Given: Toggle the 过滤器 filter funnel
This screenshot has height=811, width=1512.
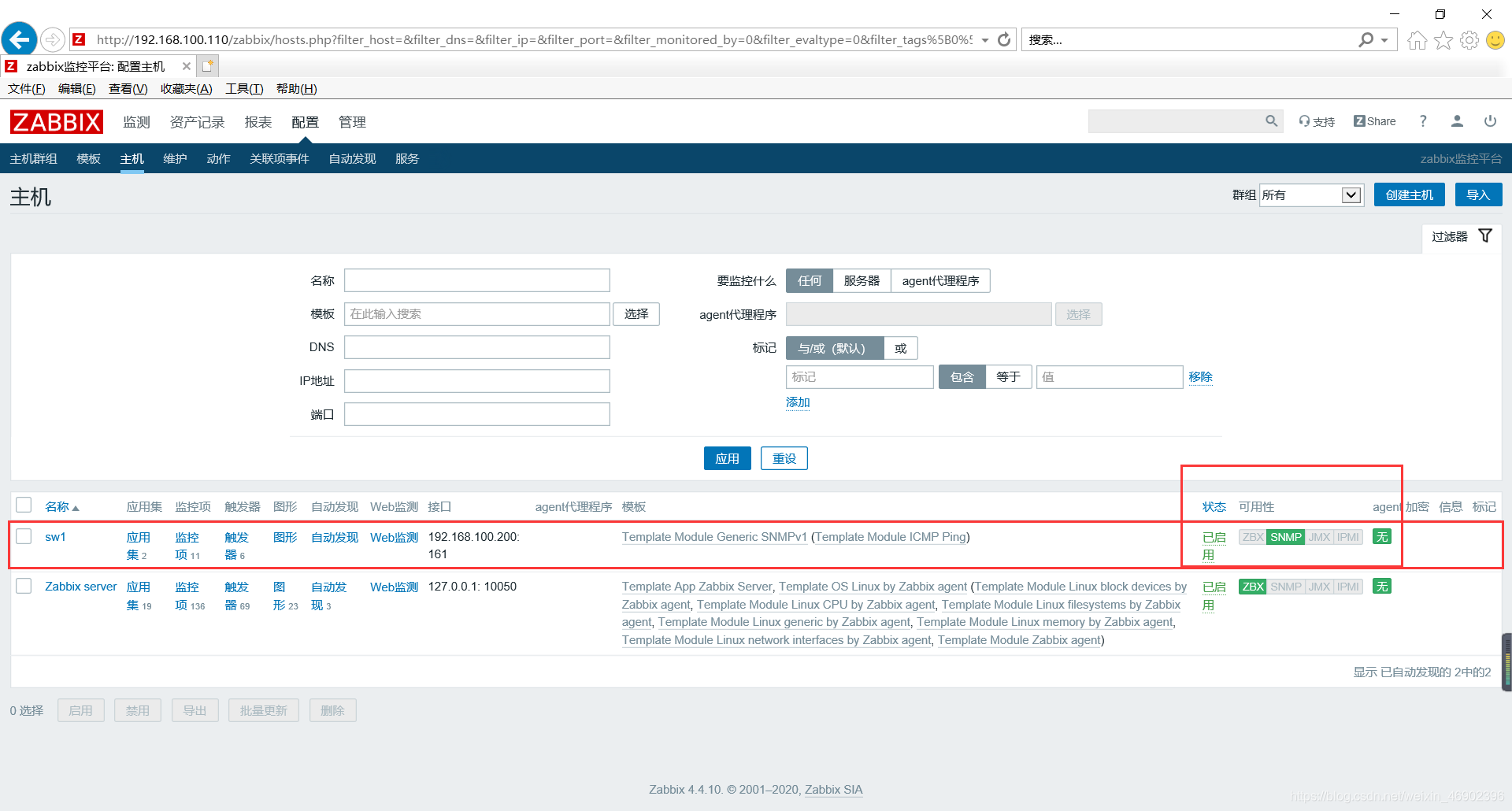Looking at the screenshot, I should point(1485,236).
